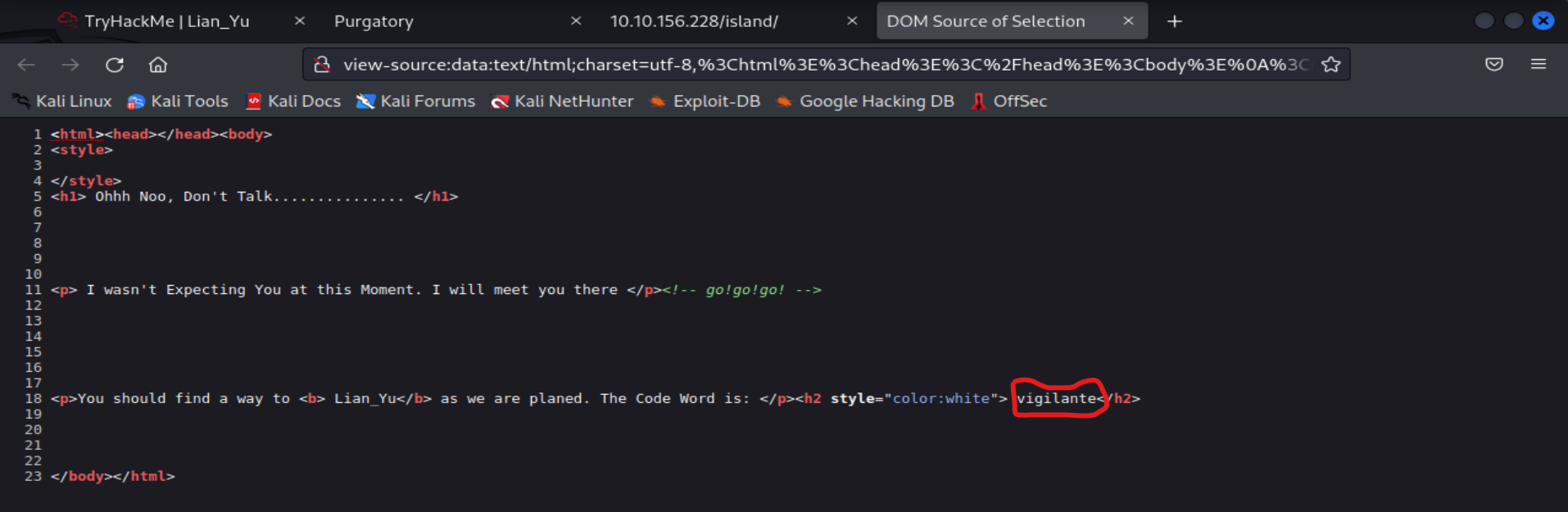Open the Kali Forums bookmark

(416, 102)
